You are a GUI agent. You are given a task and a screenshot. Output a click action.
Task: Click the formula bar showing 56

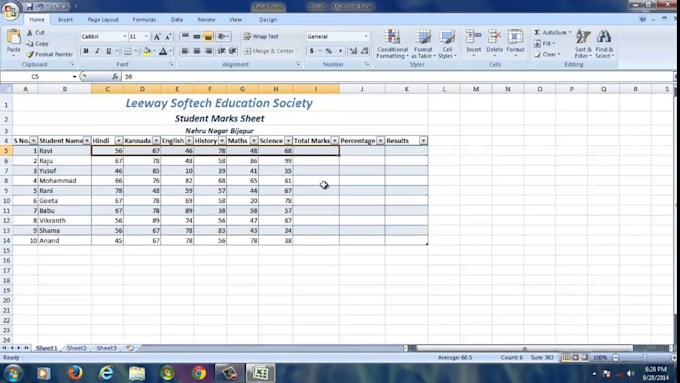click(397, 77)
